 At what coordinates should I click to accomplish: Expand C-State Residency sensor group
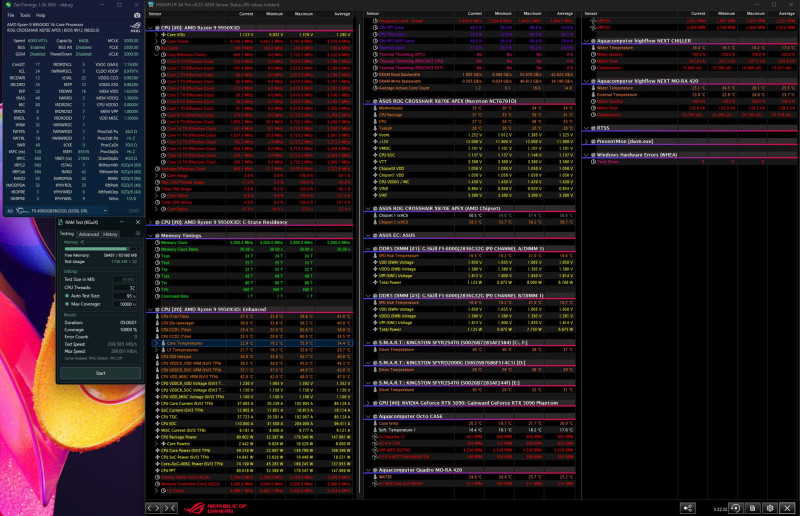151,222
